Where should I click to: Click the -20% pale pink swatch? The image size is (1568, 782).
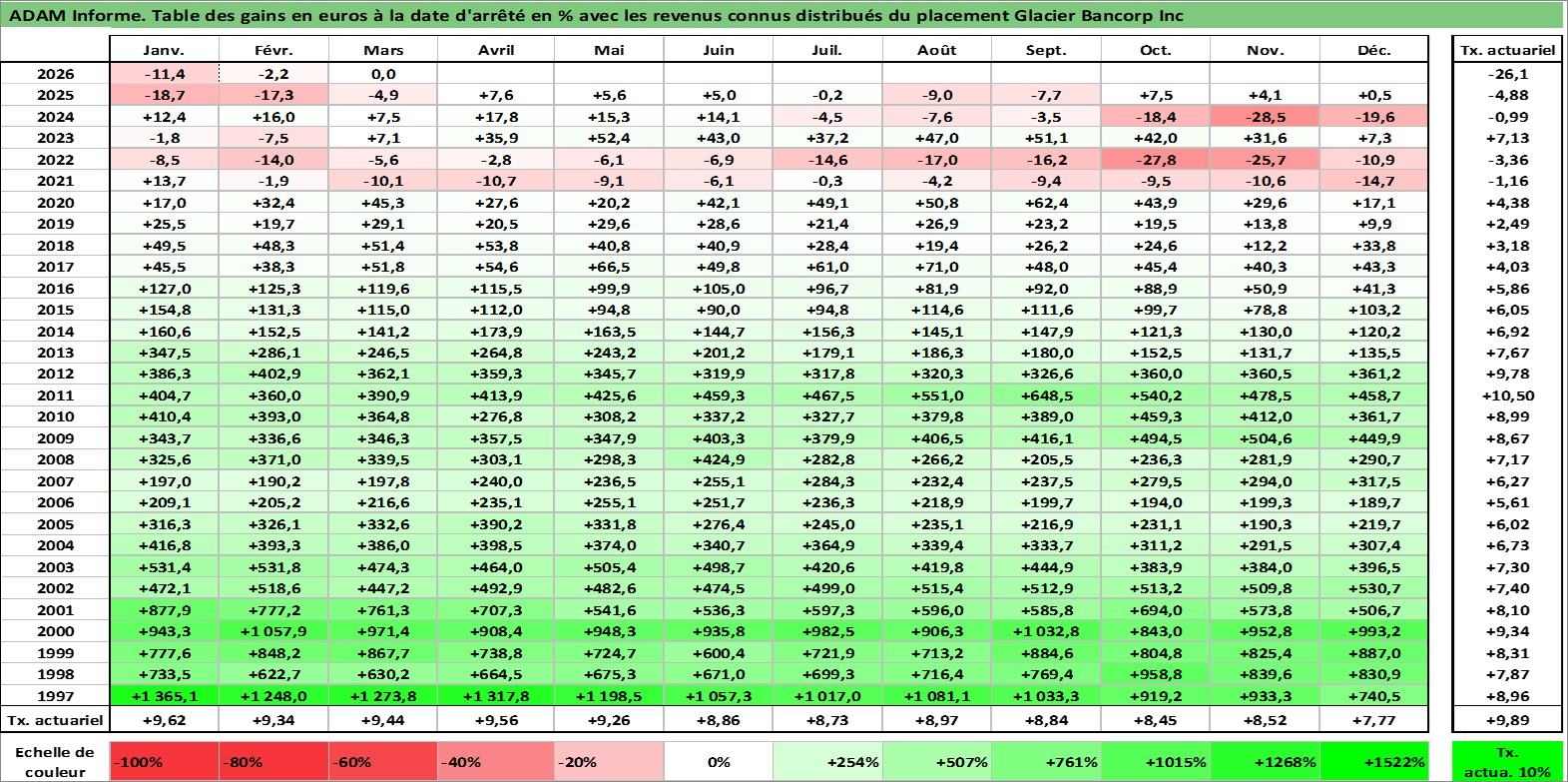point(609,761)
